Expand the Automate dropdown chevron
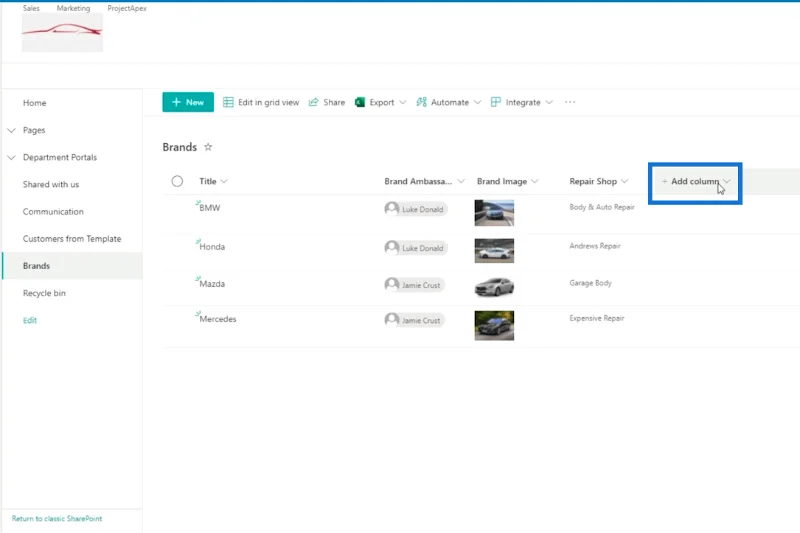800x533 pixels. 478,103
